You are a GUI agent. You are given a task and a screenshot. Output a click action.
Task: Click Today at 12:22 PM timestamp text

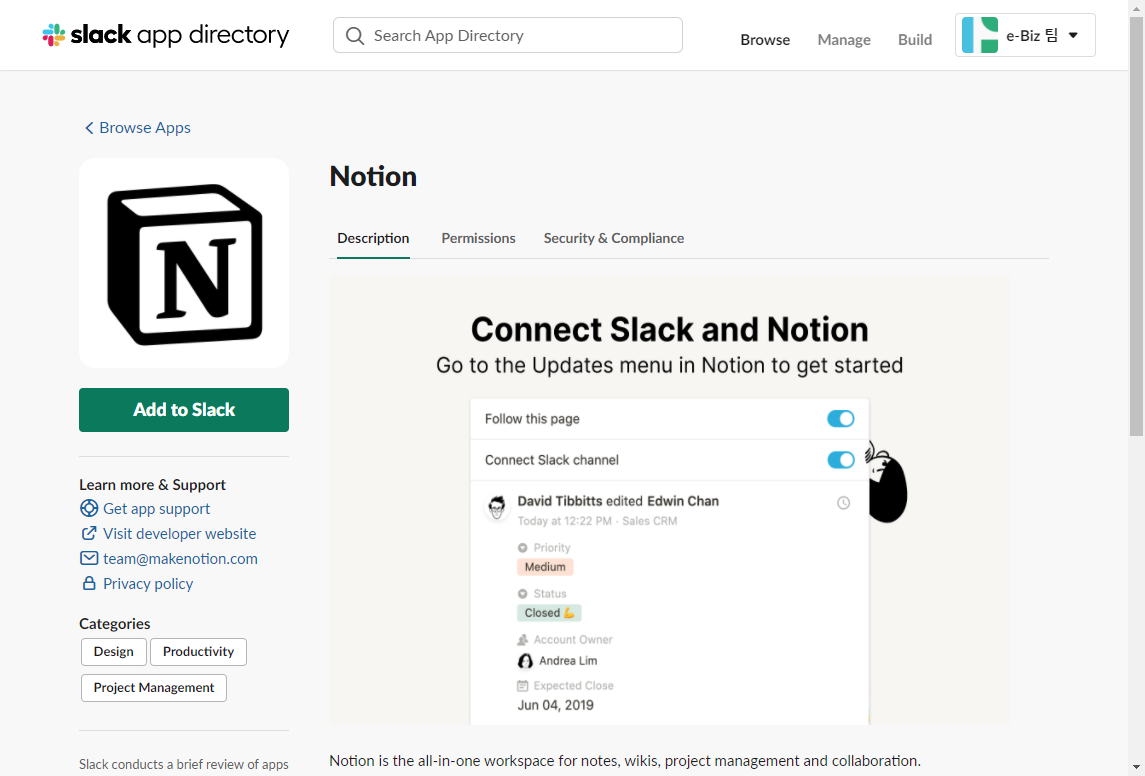(x=564, y=521)
